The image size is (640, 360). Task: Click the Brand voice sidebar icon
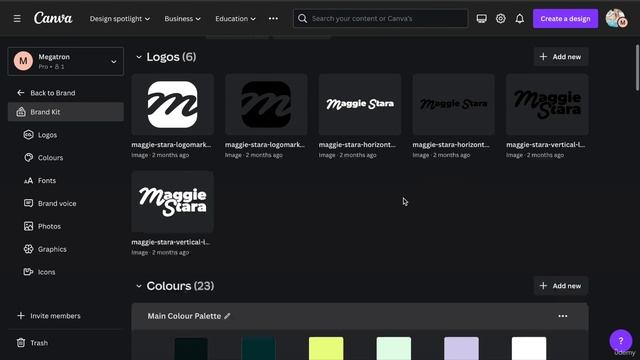28,203
